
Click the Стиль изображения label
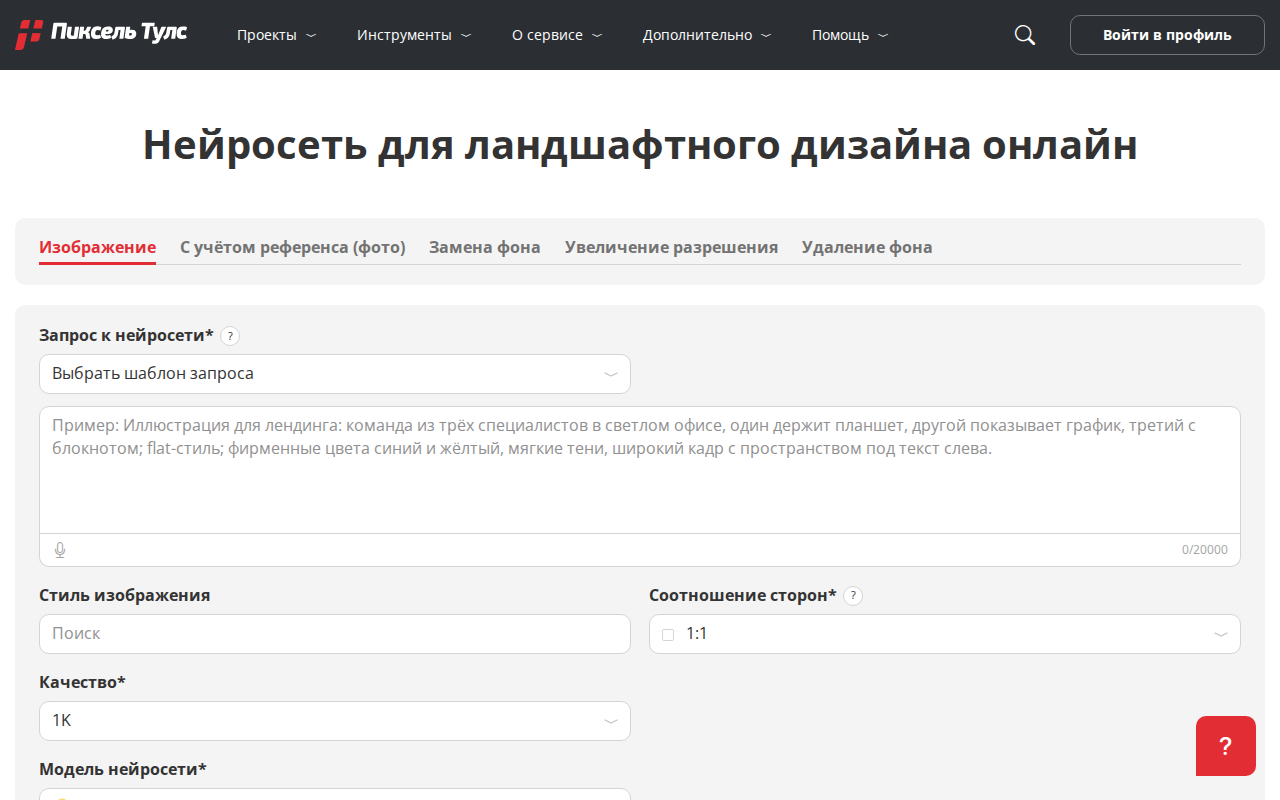(x=125, y=595)
